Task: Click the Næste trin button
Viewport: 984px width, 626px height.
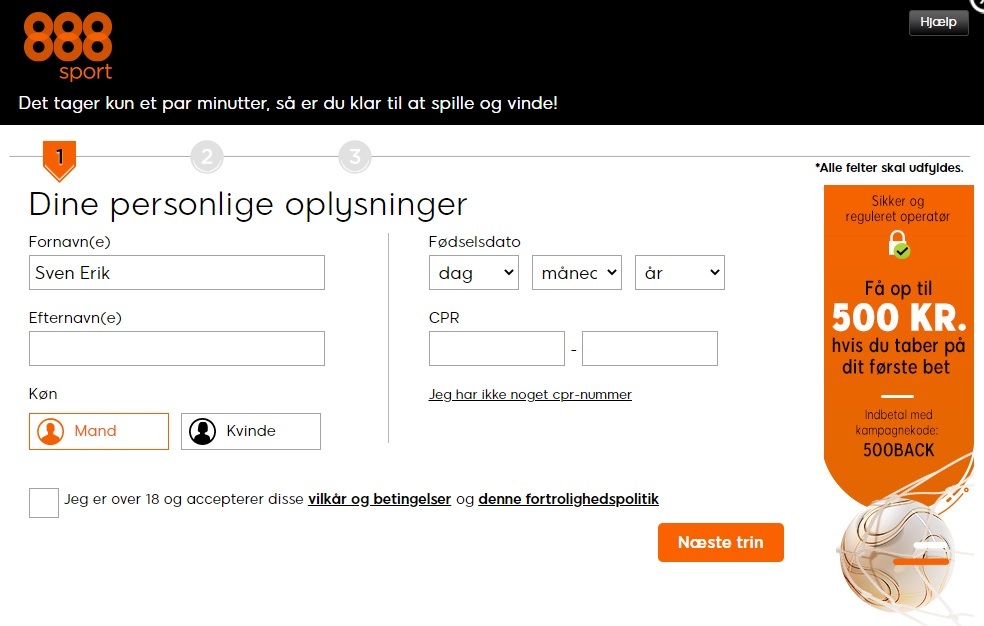Action: coord(720,542)
